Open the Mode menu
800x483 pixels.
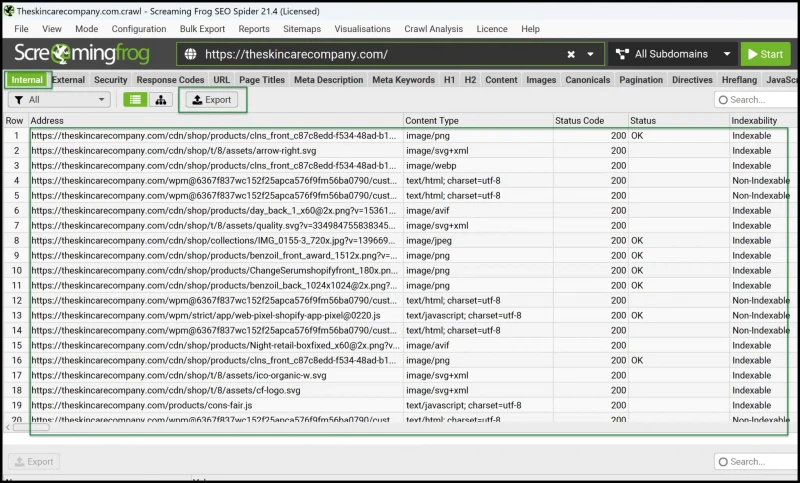(x=86, y=29)
